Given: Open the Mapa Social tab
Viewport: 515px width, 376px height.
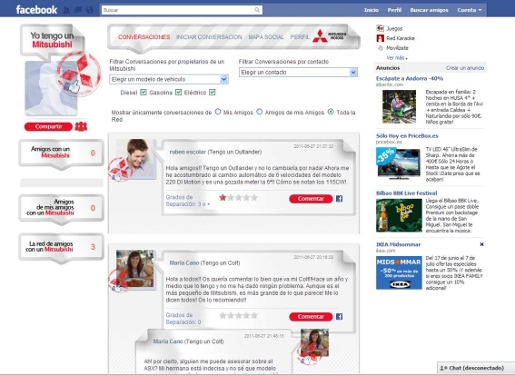Looking at the screenshot, I should click(x=266, y=37).
